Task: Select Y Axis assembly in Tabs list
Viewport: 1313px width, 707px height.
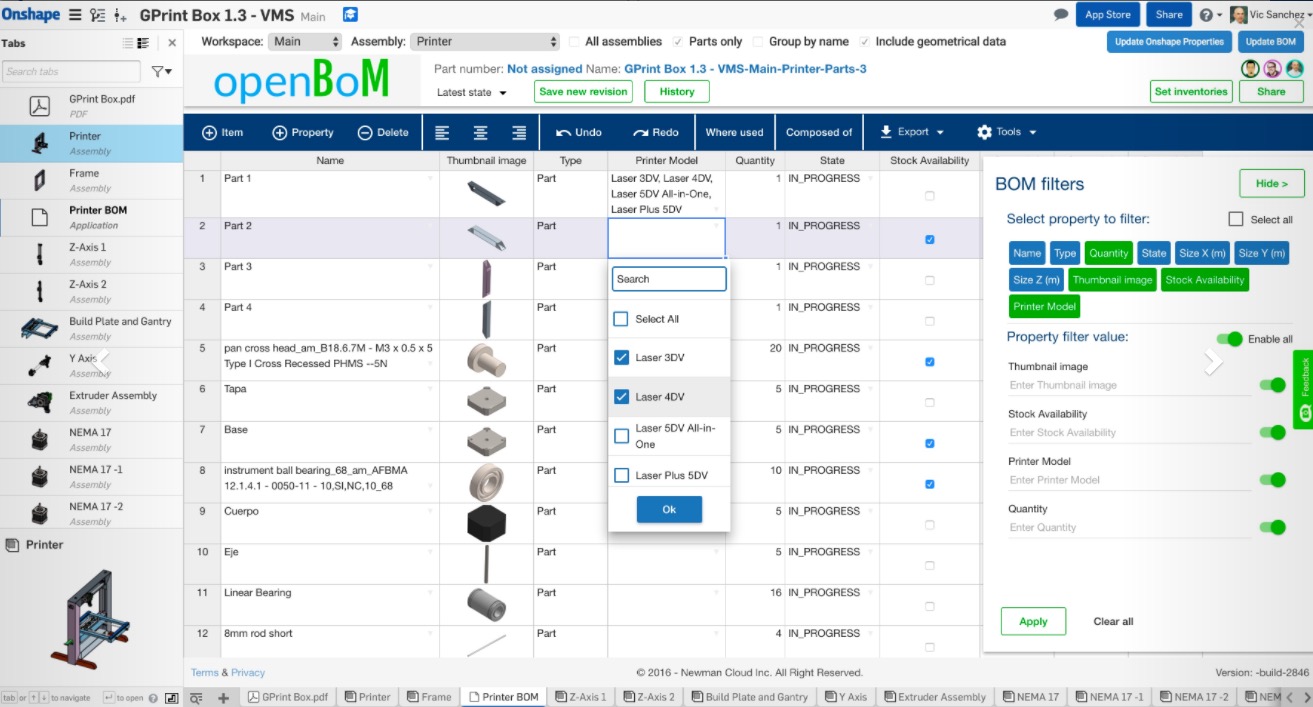Action: click(x=91, y=365)
